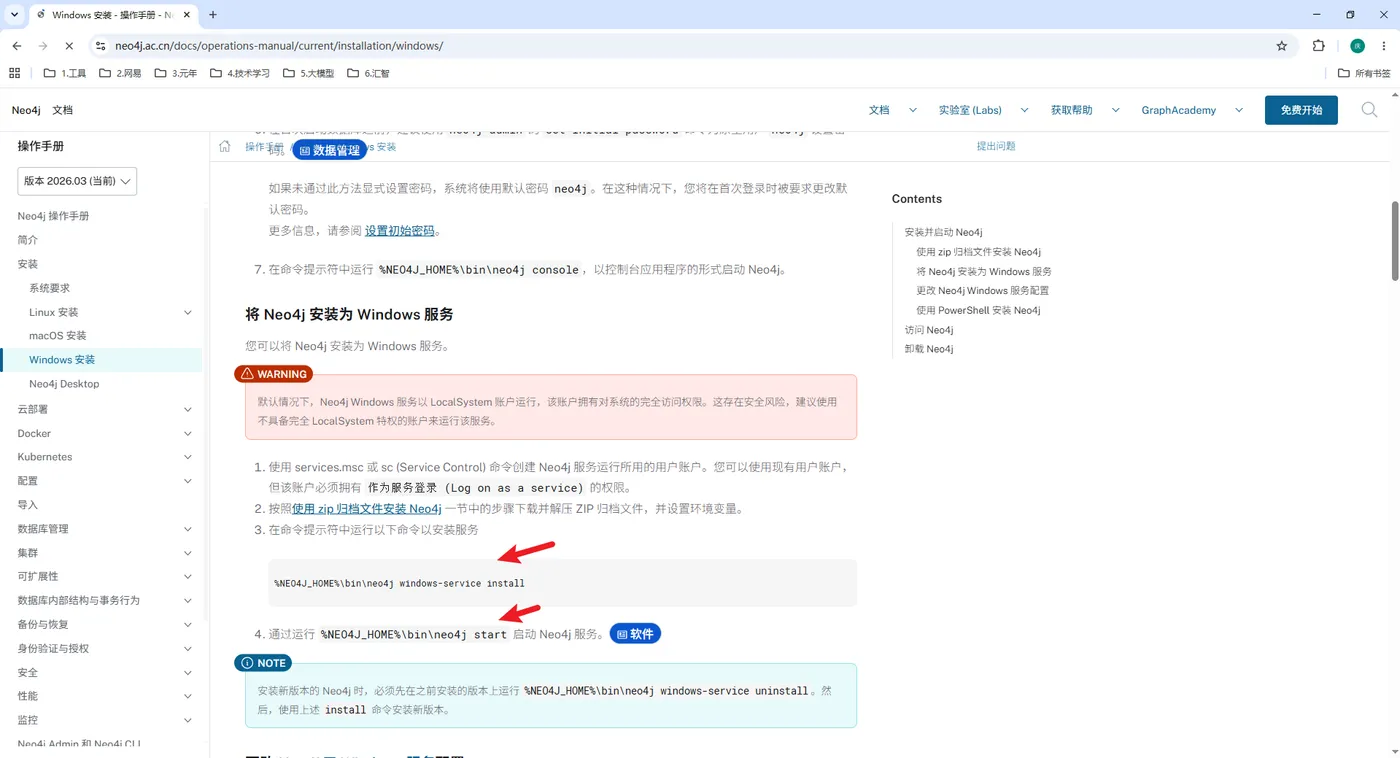Screen dimensions: 1400x758
Task: Expand the 数据库管理 chevron in sidebar
Action: (x=188, y=529)
